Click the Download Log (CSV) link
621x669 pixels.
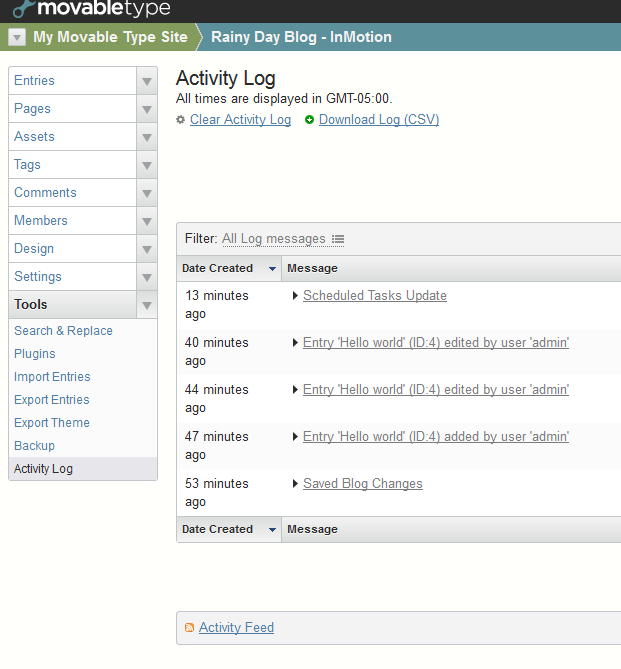[379, 120]
